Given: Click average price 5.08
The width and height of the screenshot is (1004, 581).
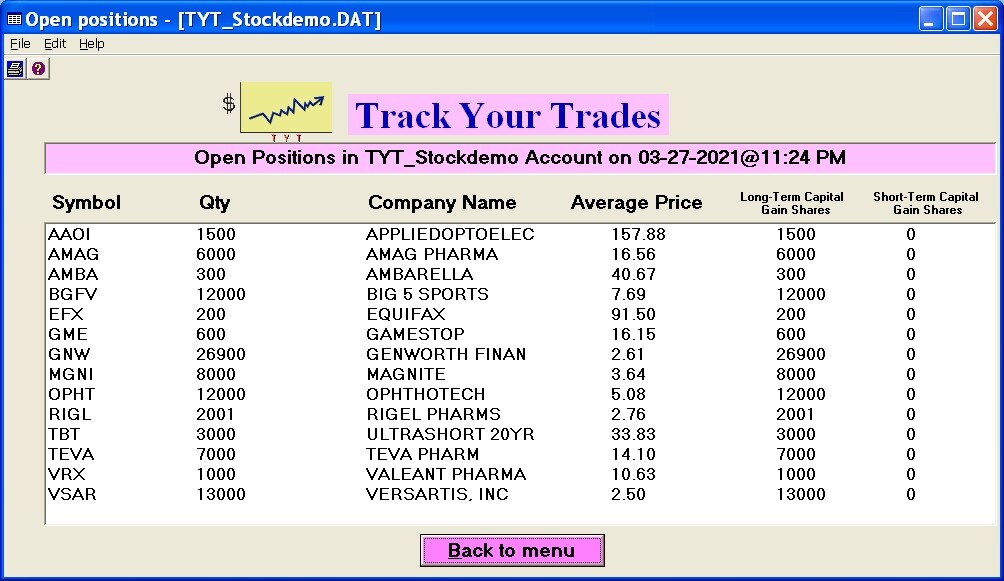Looking at the screenshot, I should tap(628, 394).
